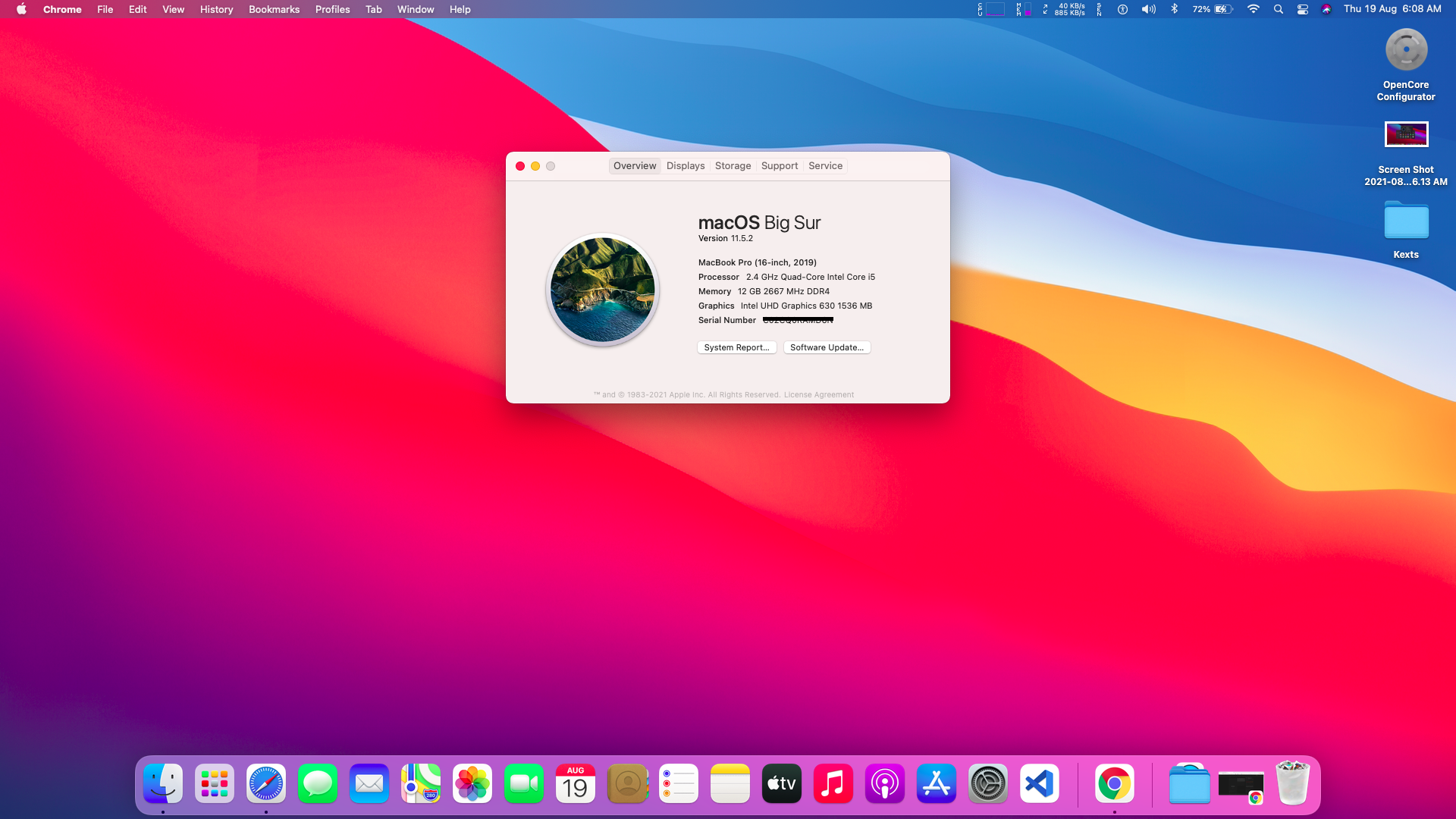Open Apple TV app in Dock

[782, 783]
